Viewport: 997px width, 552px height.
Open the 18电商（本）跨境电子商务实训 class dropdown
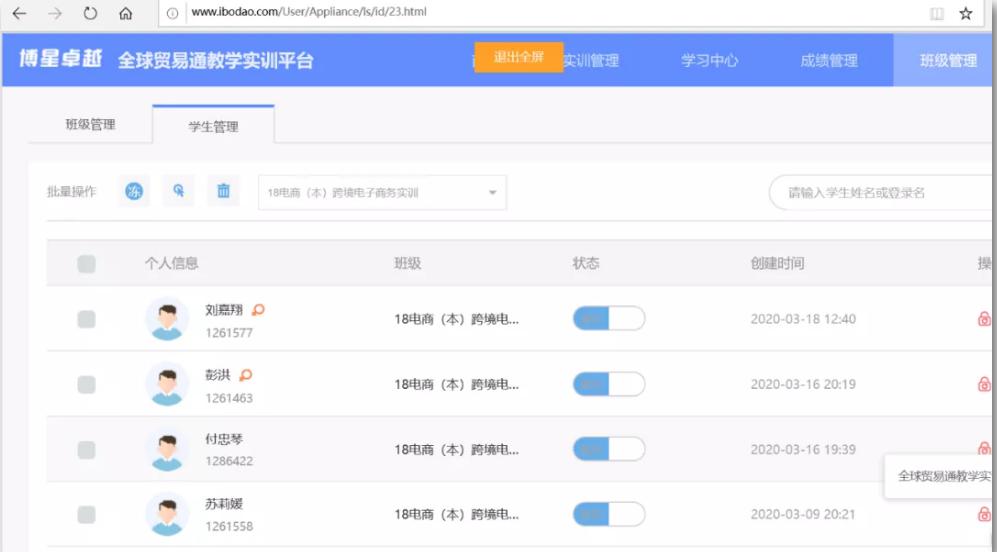pyautogui.click(x=382, y=193)
